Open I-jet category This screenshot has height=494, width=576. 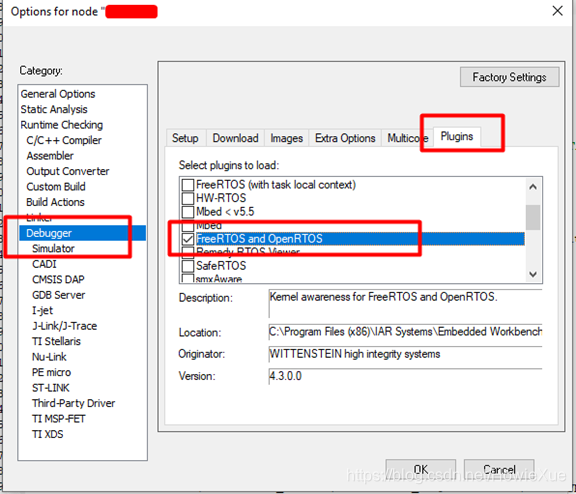(x=43, y=310)
